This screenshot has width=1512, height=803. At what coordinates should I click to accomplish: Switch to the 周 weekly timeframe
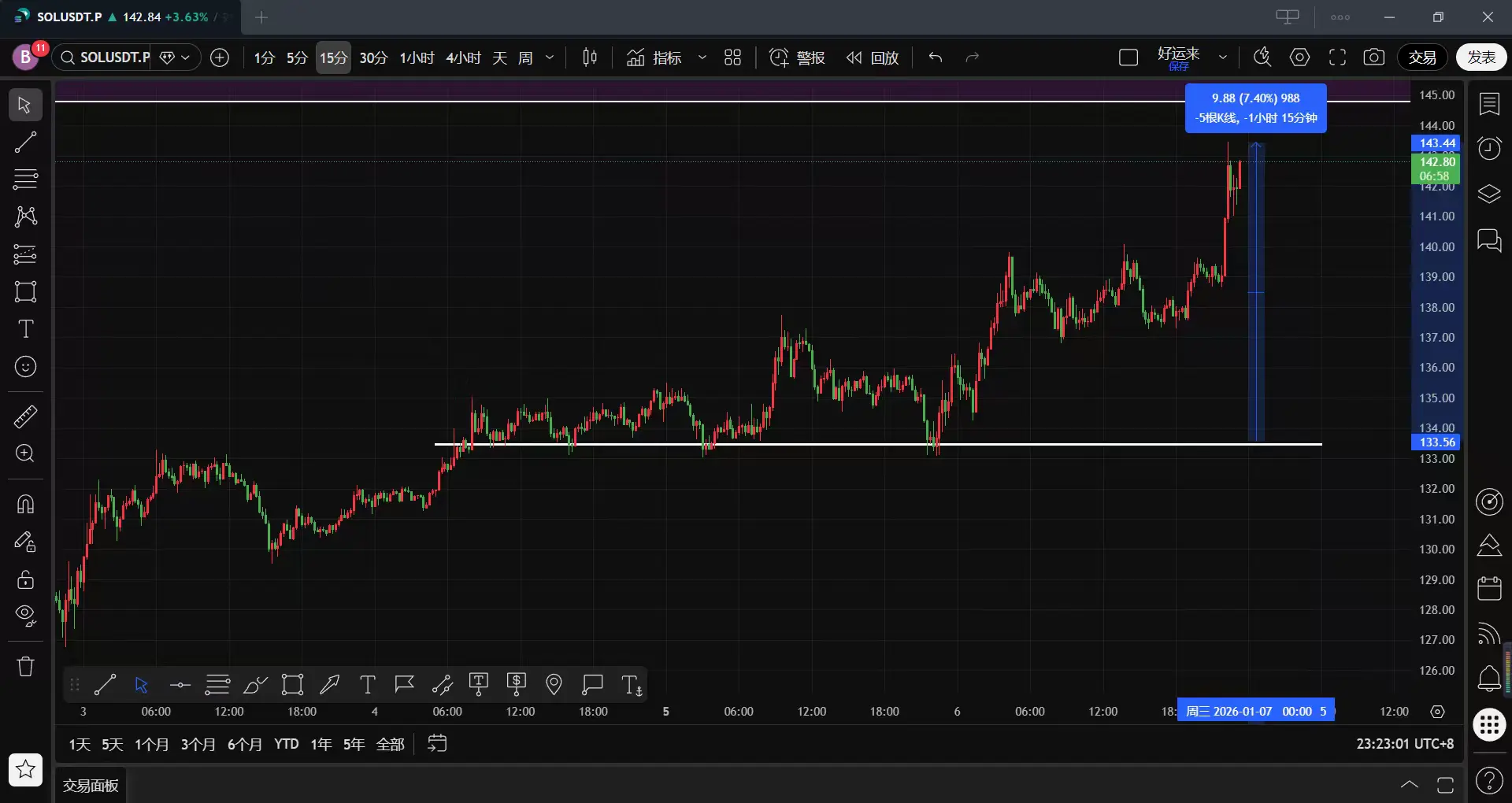525,57
